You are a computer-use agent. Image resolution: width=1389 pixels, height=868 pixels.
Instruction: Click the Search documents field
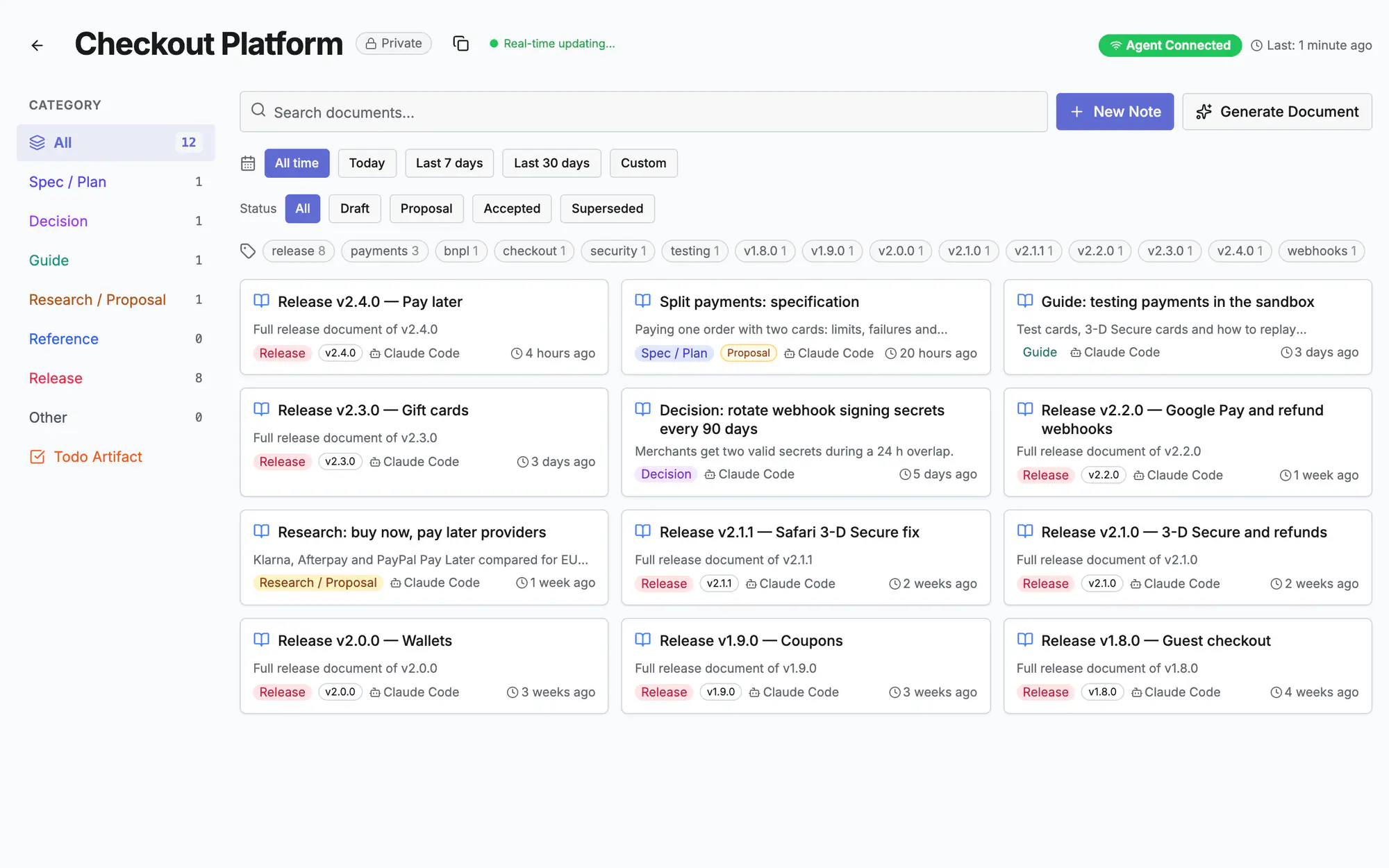point(644,112)
